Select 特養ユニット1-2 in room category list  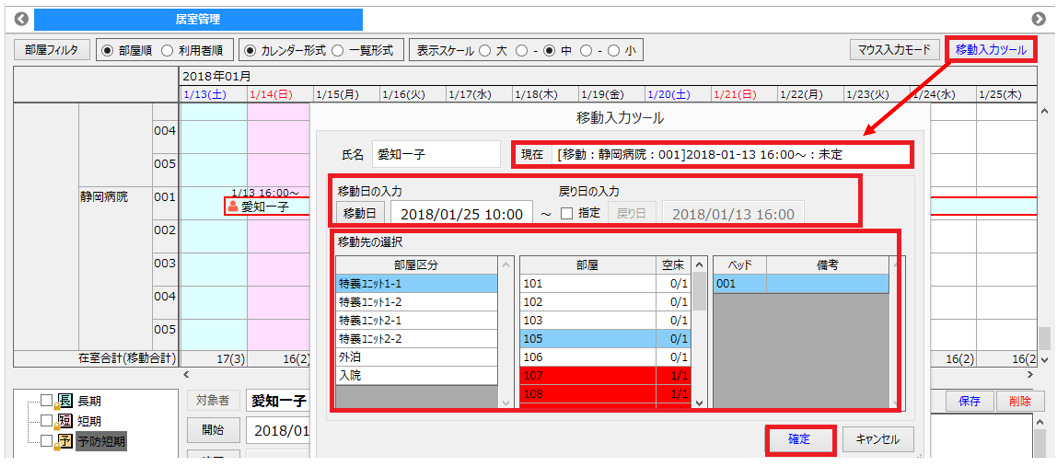pos(416,301)
